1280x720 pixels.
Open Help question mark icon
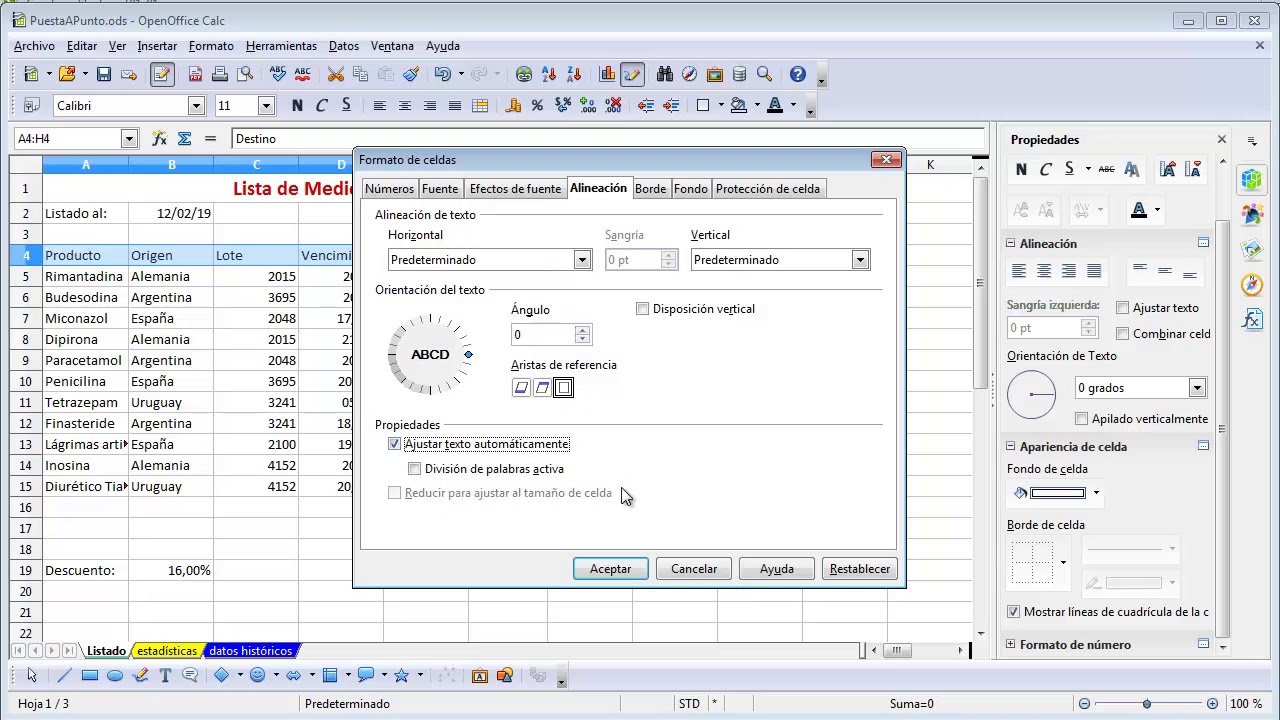[797, 74]
